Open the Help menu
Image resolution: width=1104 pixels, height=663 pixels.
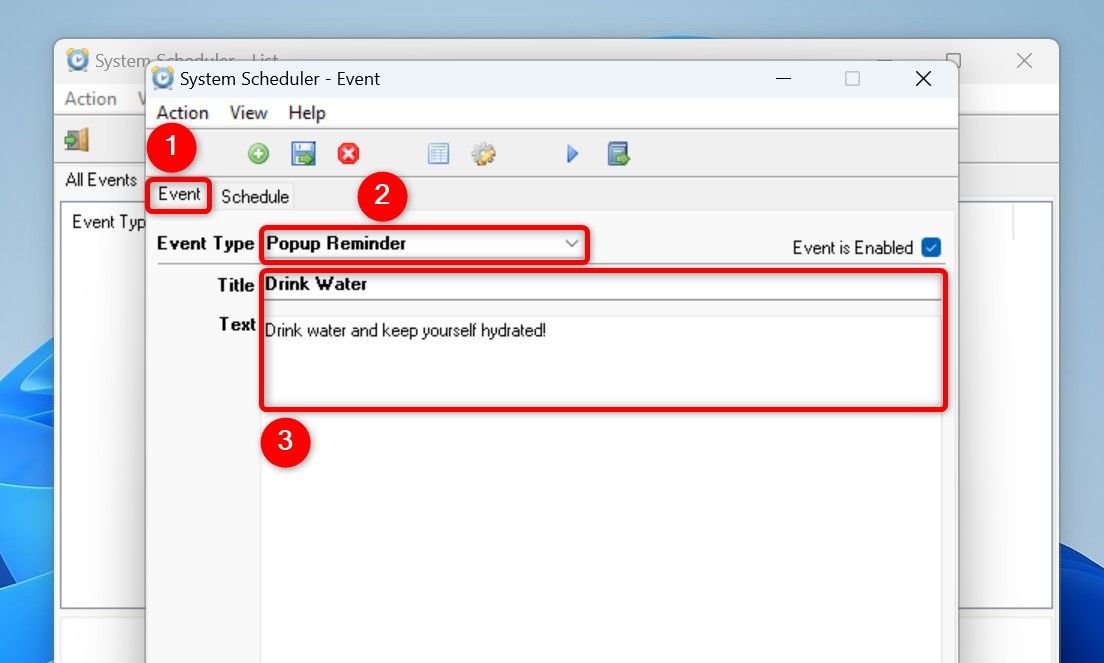pyautogui.click(x=307, y=113)
